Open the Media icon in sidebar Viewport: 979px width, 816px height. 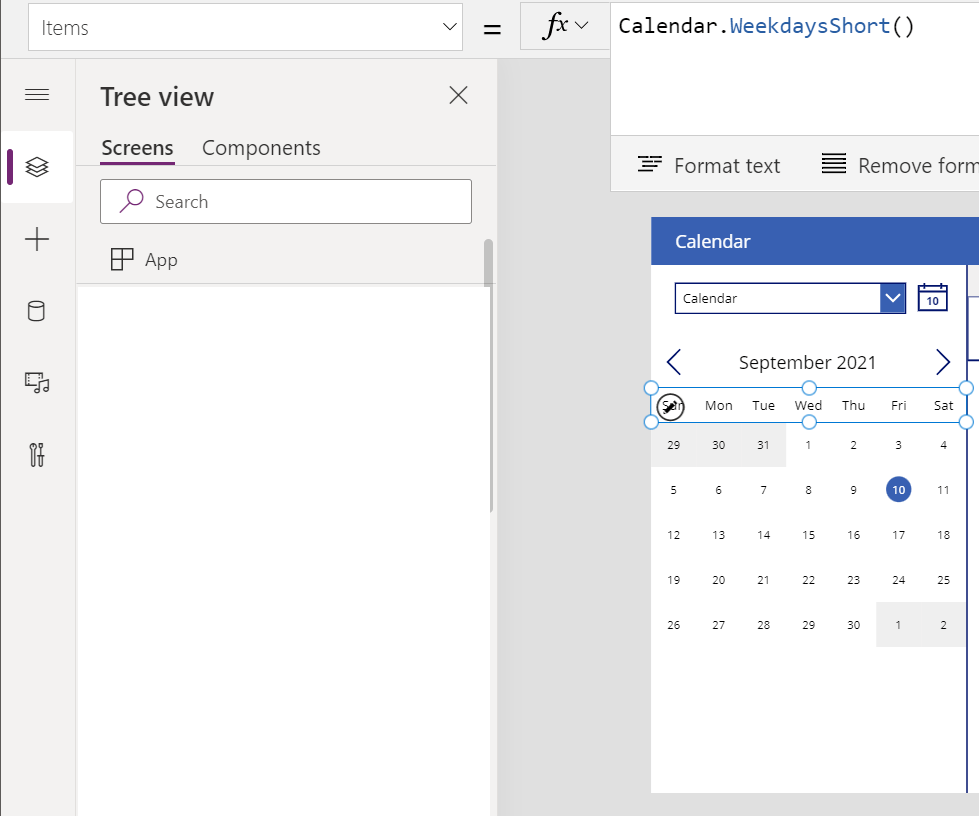37,382
